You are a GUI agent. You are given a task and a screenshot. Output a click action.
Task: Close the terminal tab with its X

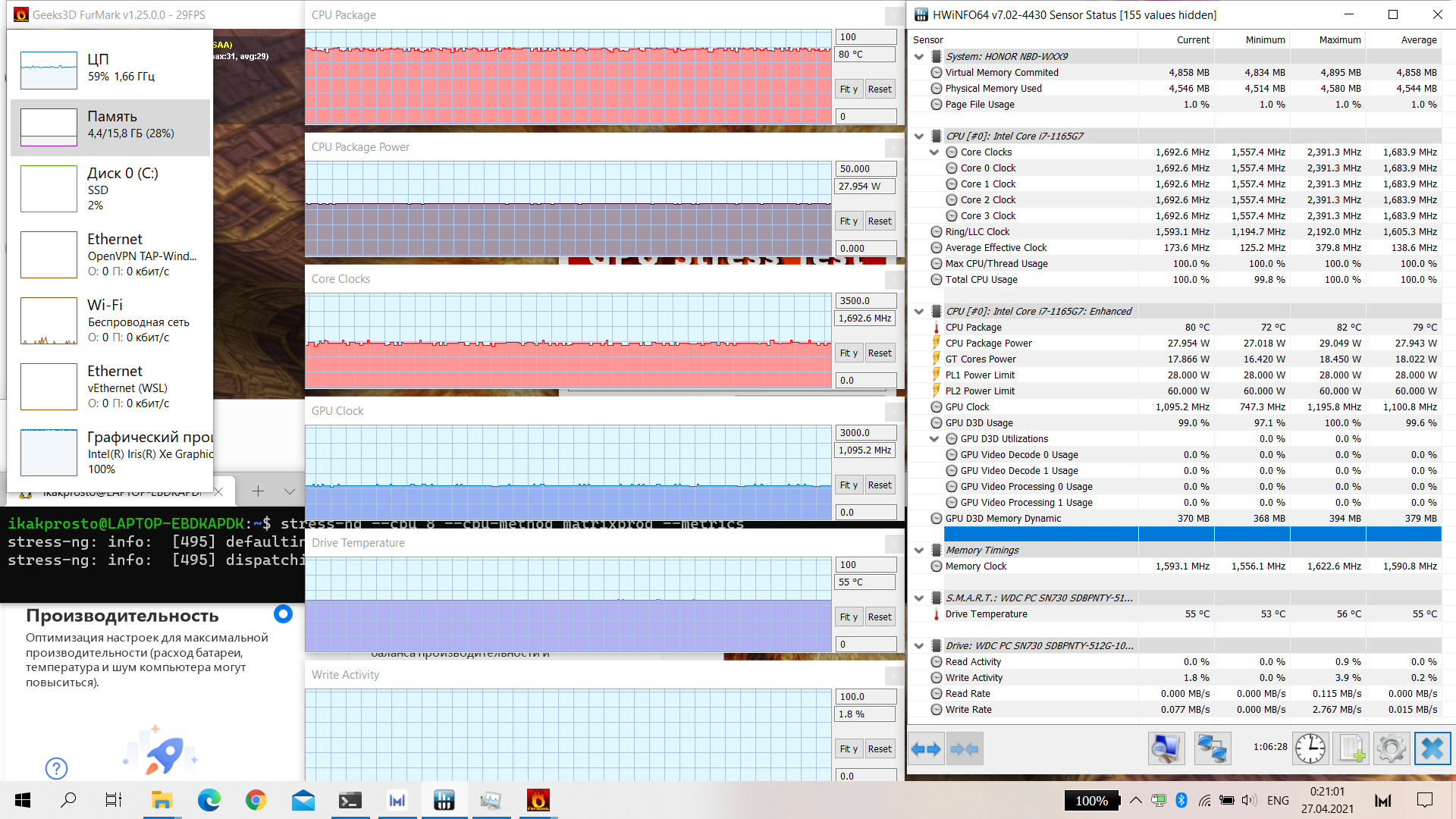tap(218, 491)
